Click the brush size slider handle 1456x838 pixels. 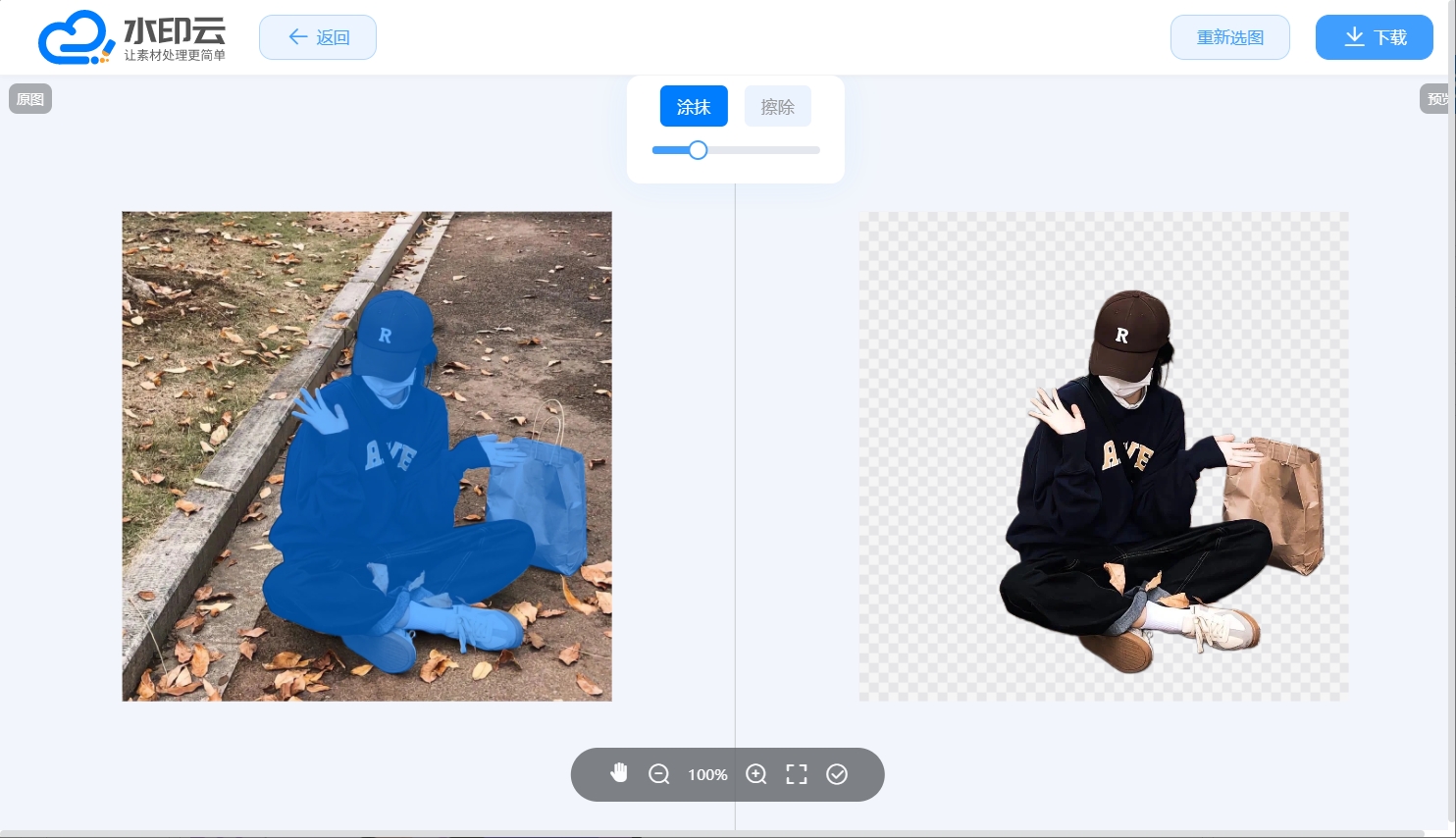pos(698,150)
